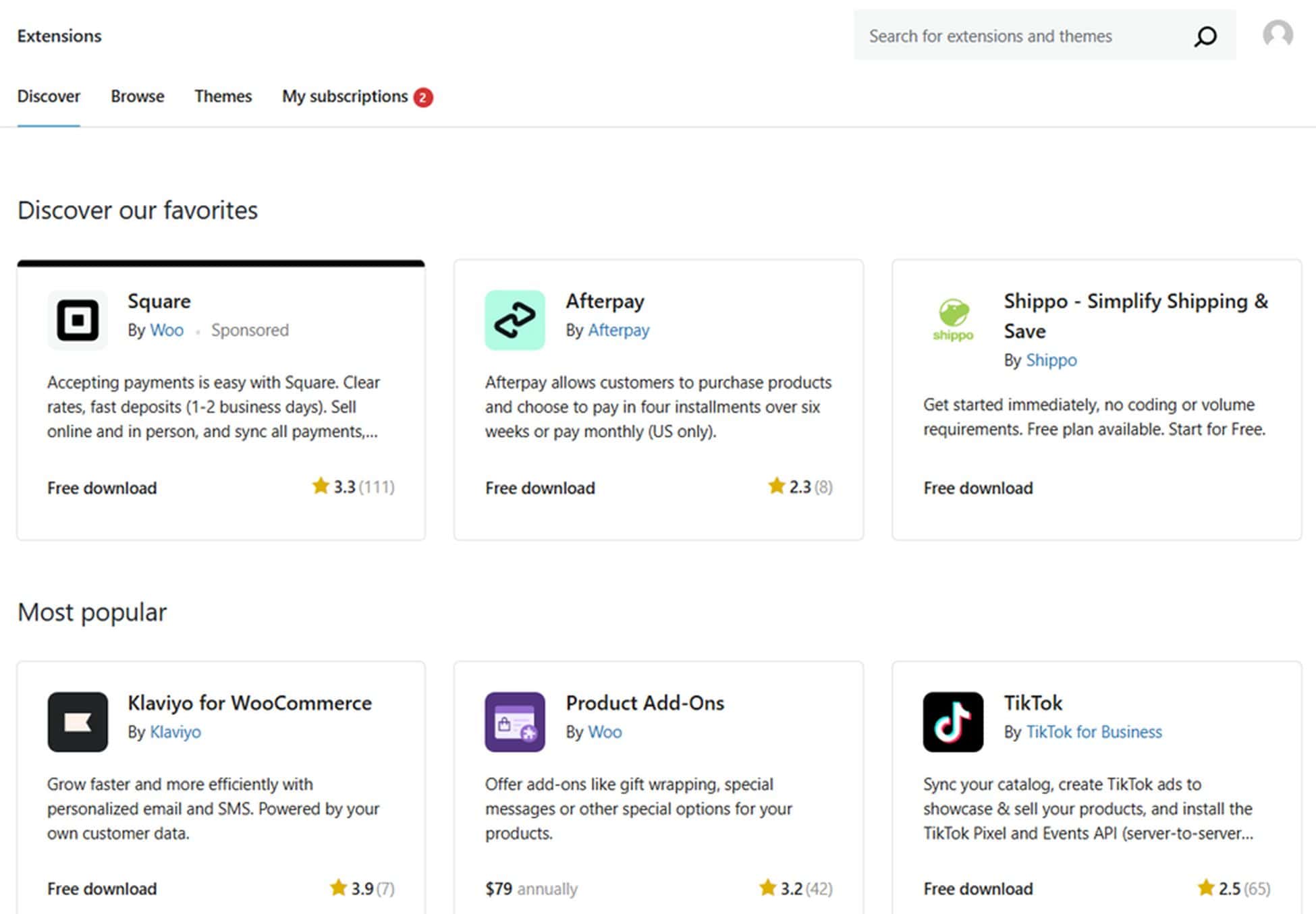The width and height of the screenshot is (1316, 914).
Task: Select the Discover tab
Action: [48, 96]
